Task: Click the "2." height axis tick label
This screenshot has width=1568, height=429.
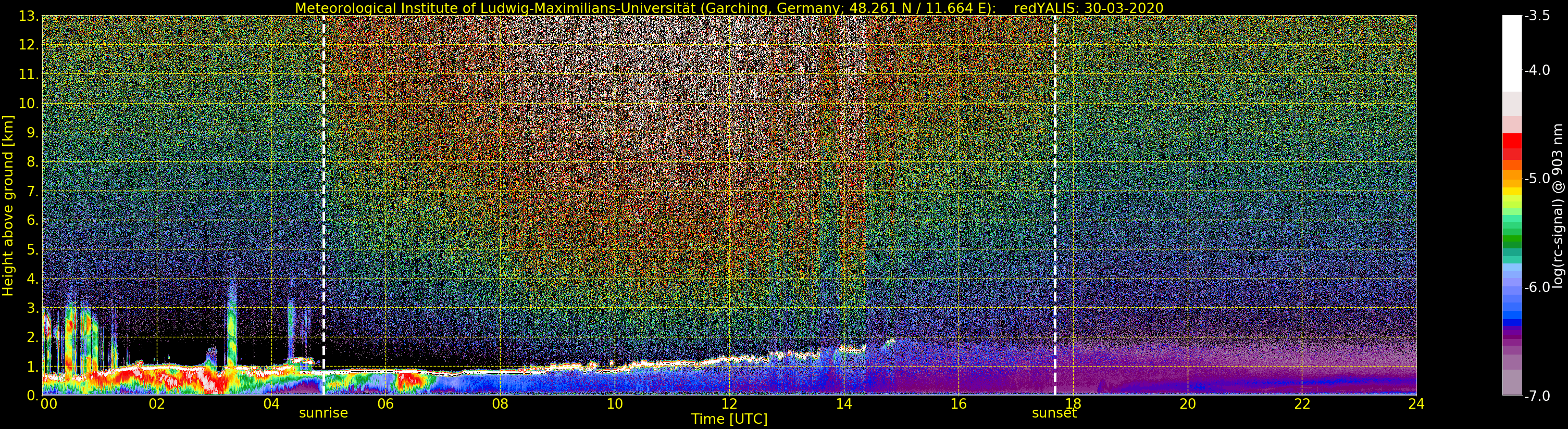Action: [32, 337]
